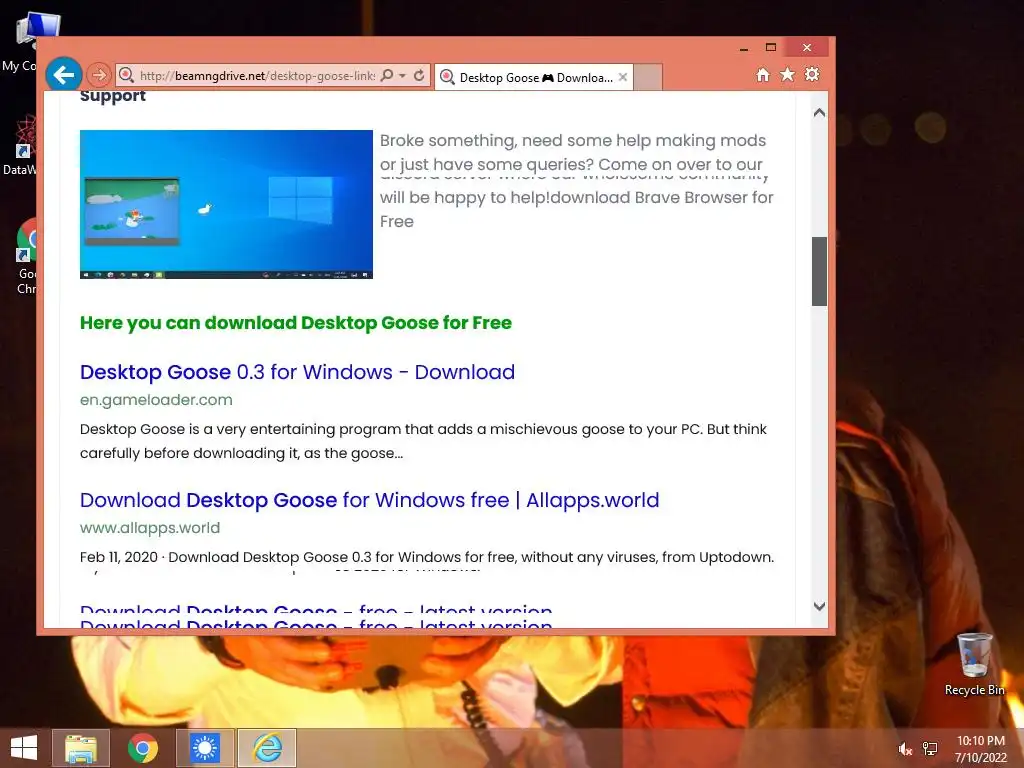Open File Explorer from taskbar
This screenshot has width=1024, height=768.
tap(81, 748)
